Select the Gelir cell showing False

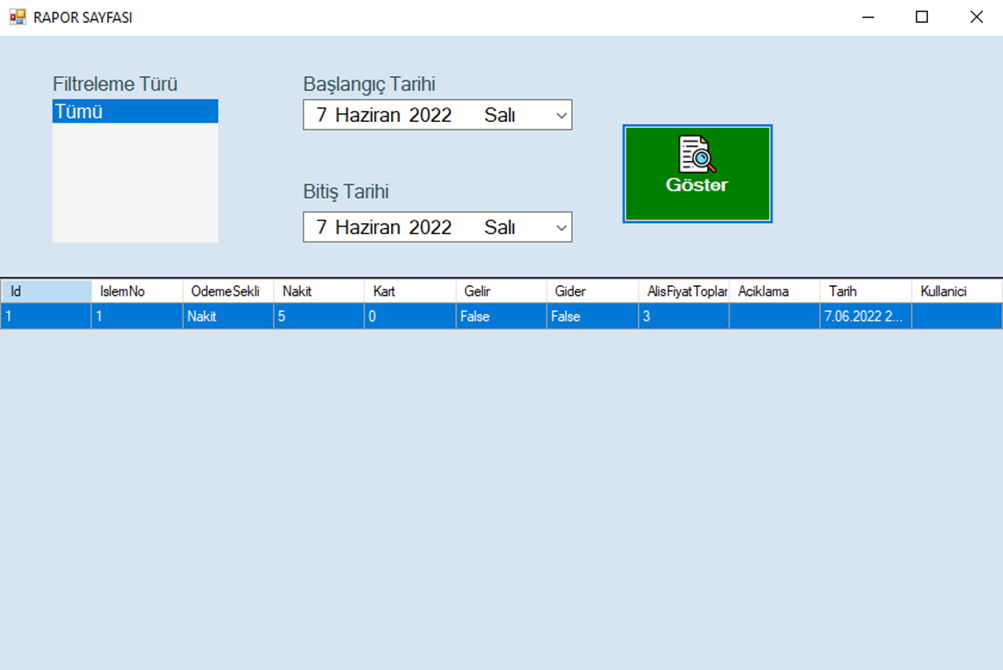coord(502,316)
